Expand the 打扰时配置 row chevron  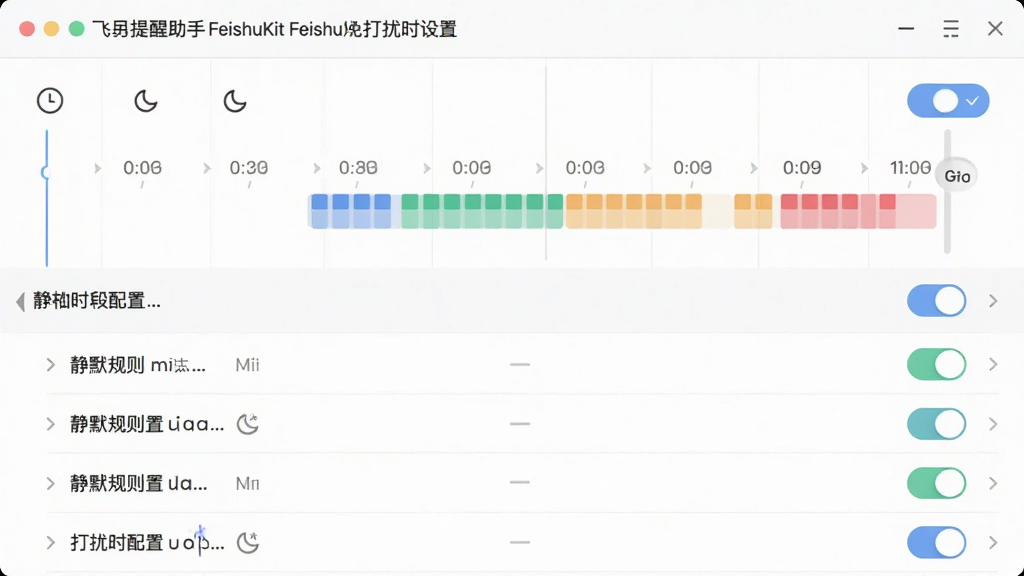50,542
